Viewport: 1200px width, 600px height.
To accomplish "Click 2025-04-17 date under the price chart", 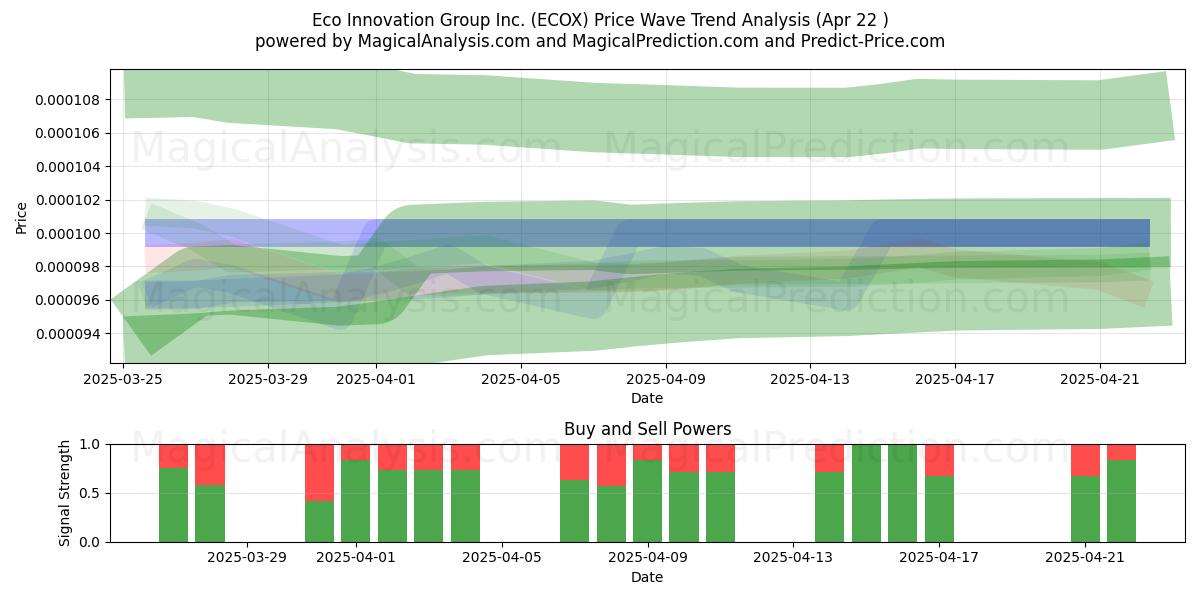I will [x=955, y=380].
